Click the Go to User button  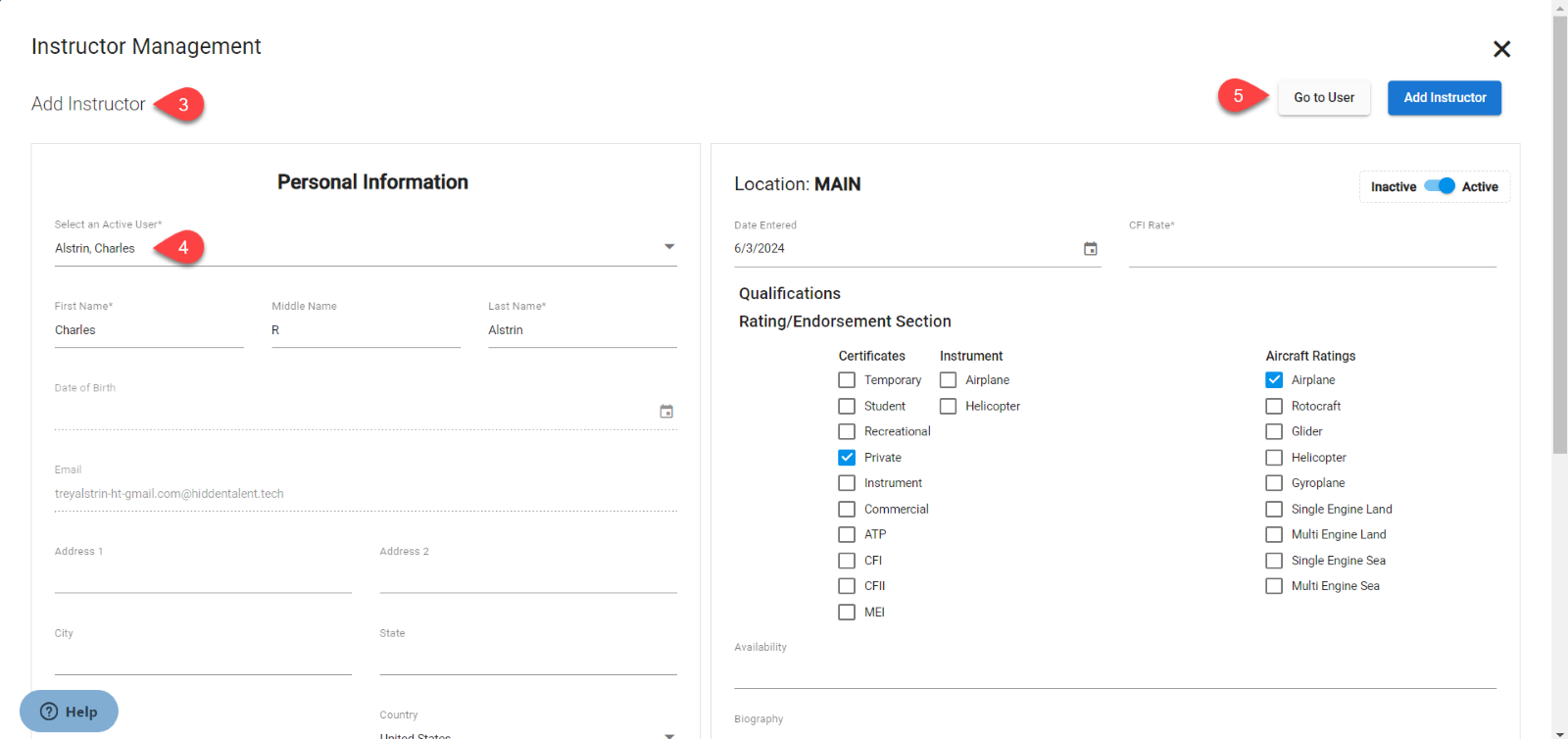click(x=1323, y=98)
